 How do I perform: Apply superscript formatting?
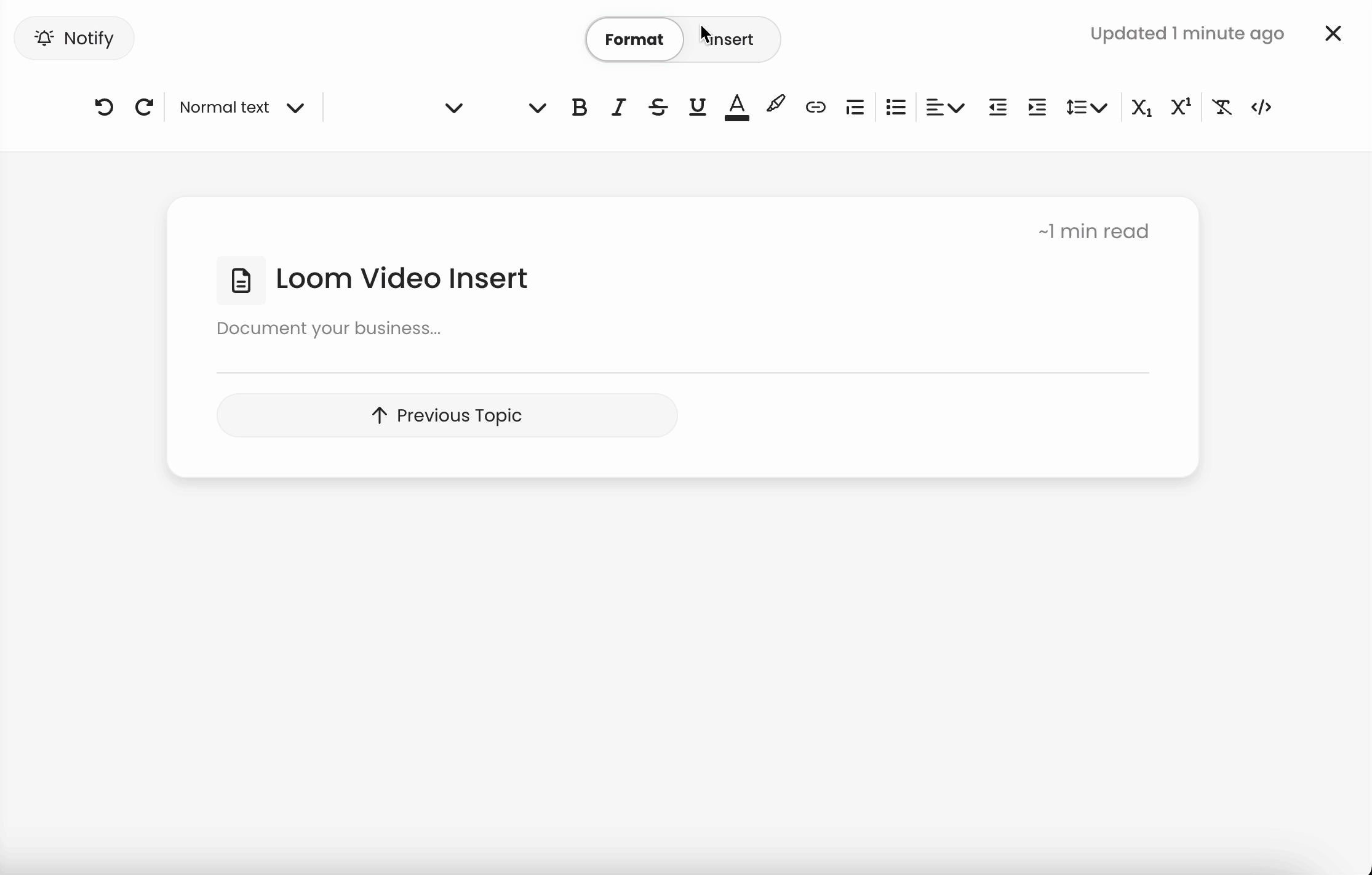tap(1181, 107)
